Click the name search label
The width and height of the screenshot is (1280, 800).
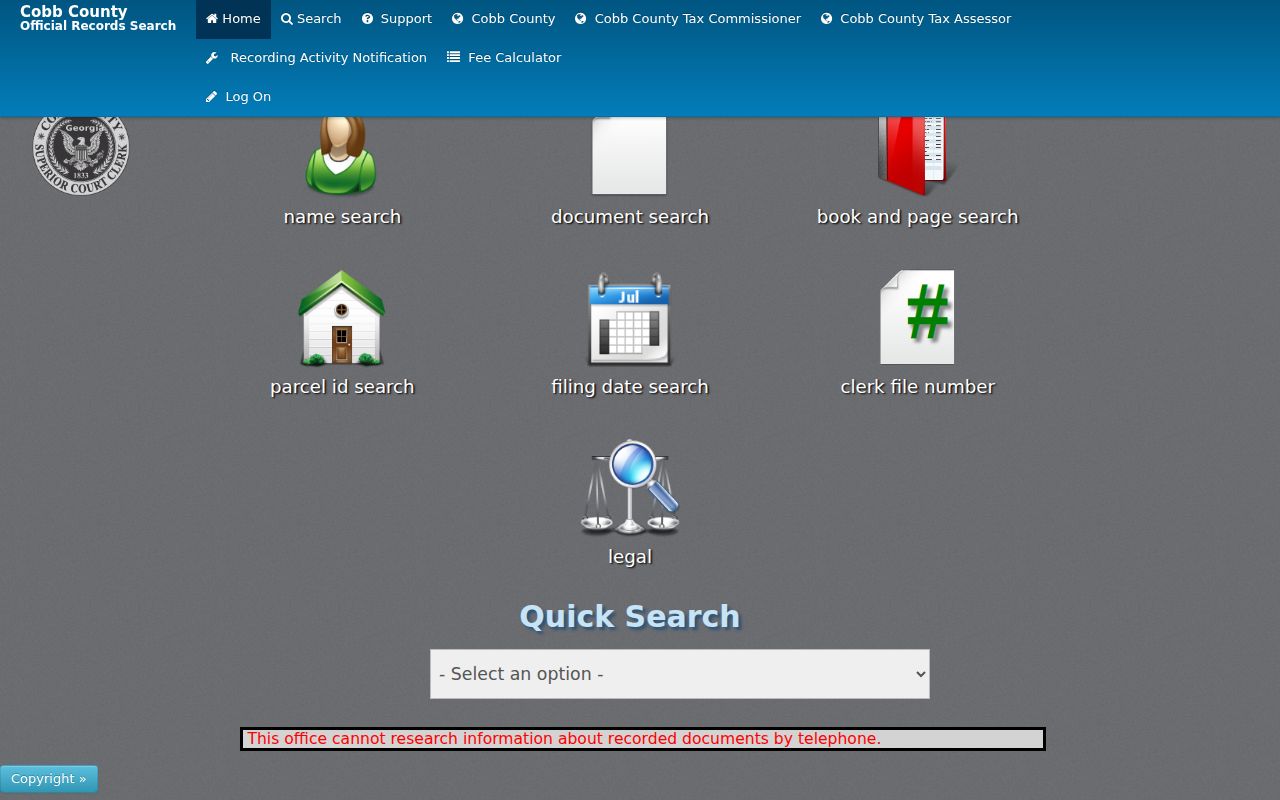pyautogui.click(x=342, y=217)
